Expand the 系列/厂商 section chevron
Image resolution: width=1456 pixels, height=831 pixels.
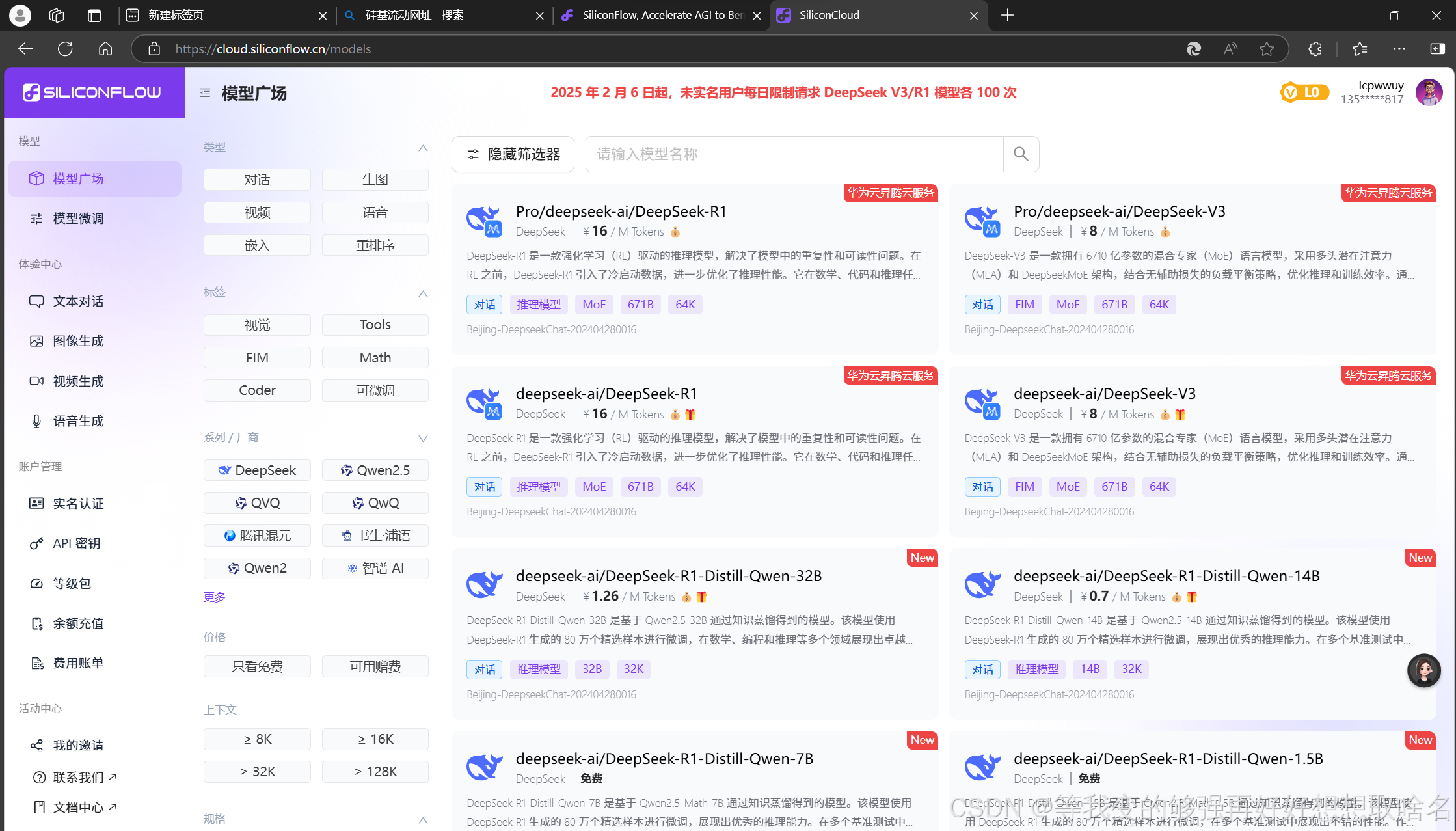click(424, 438)
